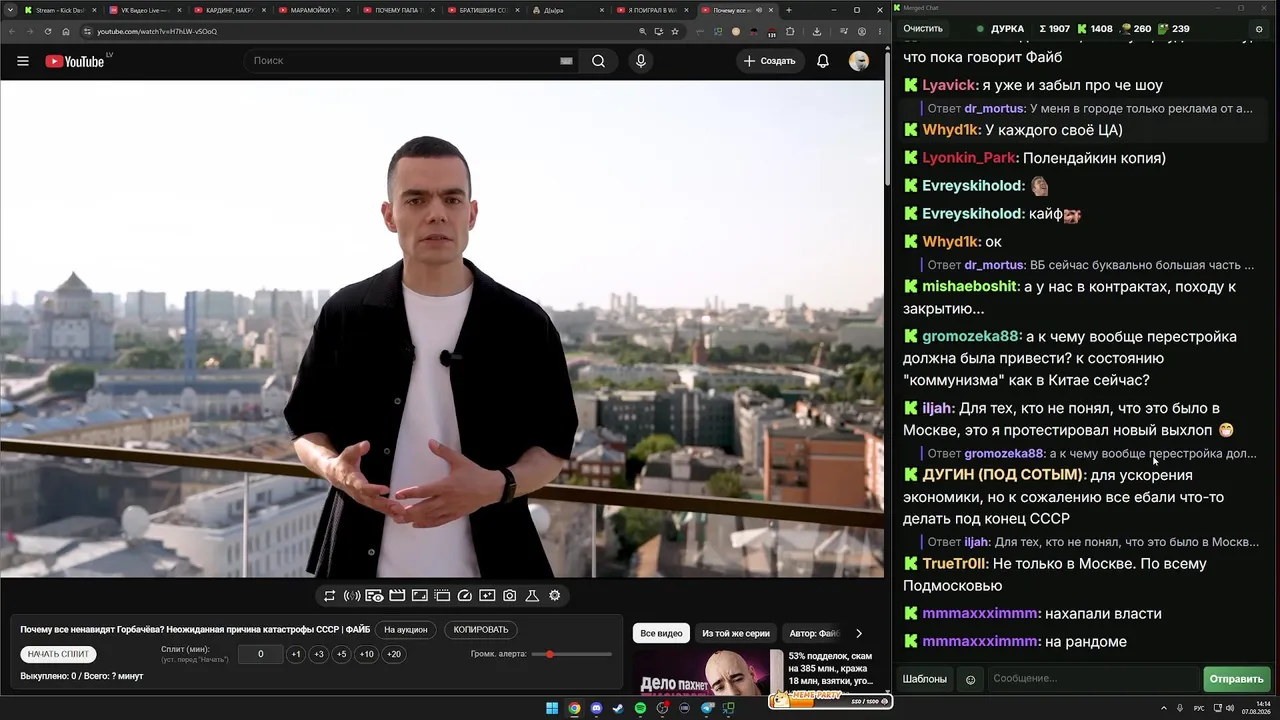Click the speedometer icon in the player toolbar
The image size is (1280, 720).
[464, 596]
